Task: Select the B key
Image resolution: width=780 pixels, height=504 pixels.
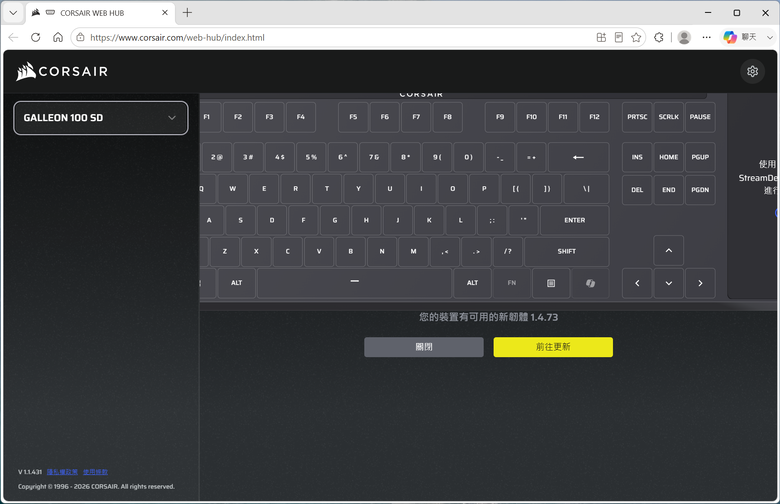Action: (x=350, y=251)
